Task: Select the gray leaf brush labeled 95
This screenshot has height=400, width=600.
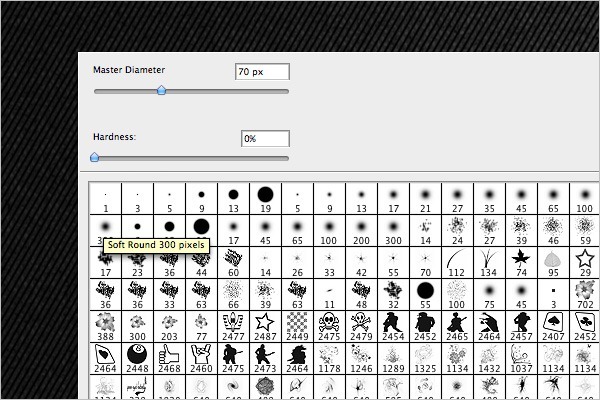Action: [x=553, y=263]
